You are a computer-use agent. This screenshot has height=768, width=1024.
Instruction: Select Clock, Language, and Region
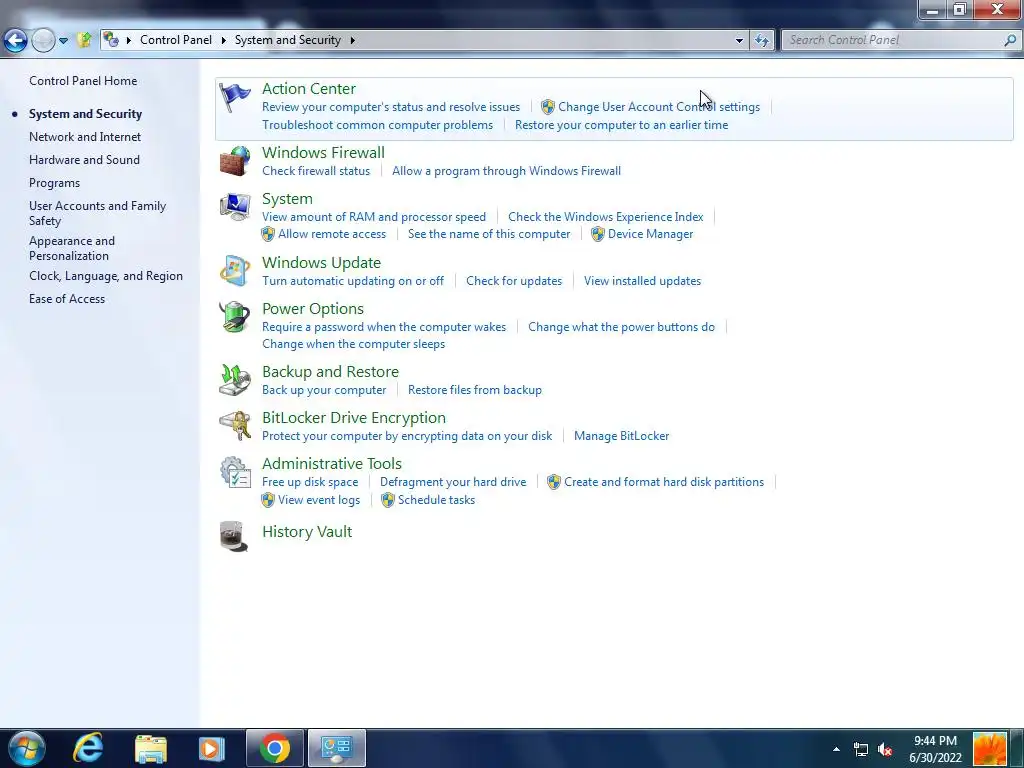click(106, 276)
